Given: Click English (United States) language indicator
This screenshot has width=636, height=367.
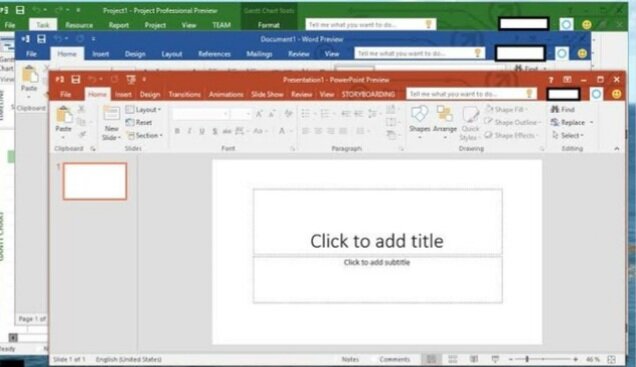Looking at the screenshot, I should click(x=129, y=359).
